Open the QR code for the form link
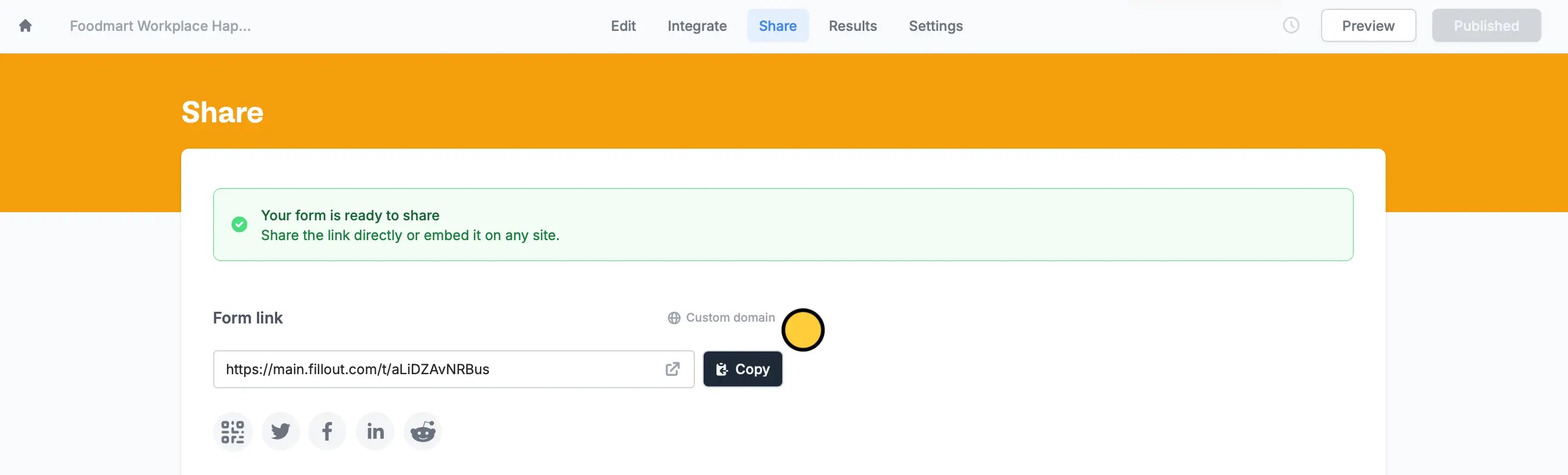Screen dimensions: 1568x475 pos(232,431)
